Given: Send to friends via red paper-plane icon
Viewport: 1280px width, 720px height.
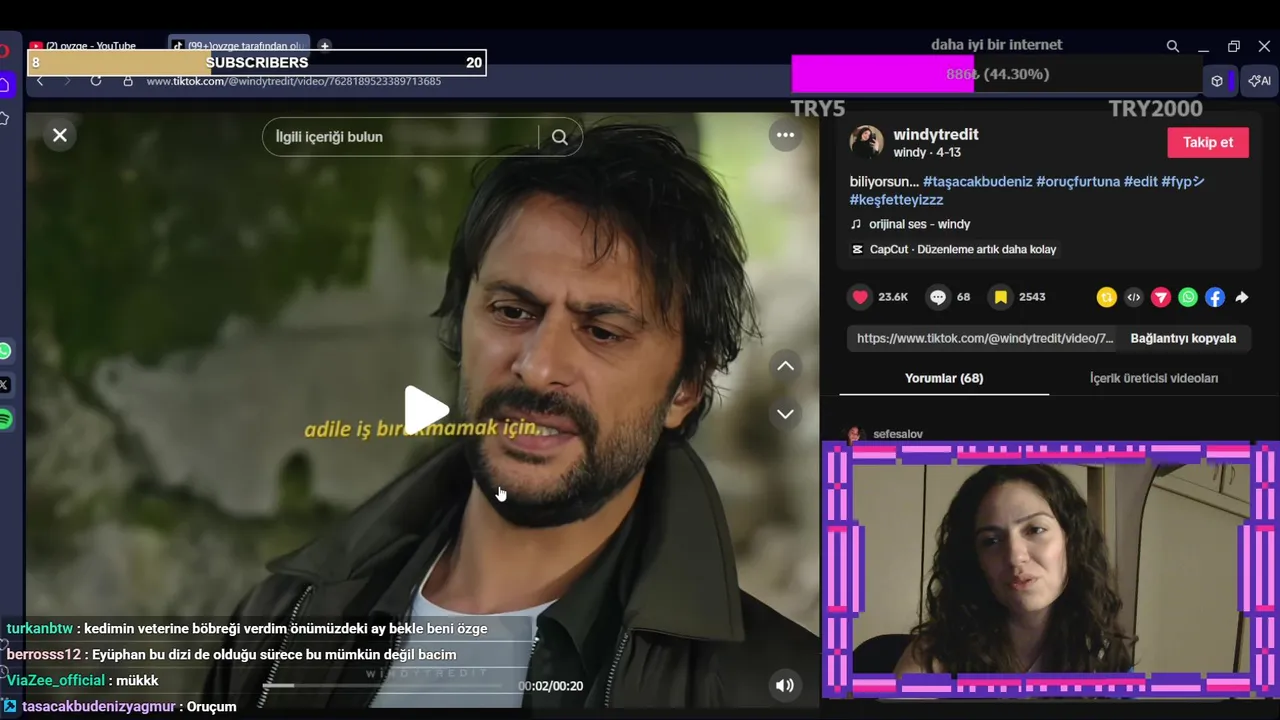Looking at the screenshot, I should 1160,297.
